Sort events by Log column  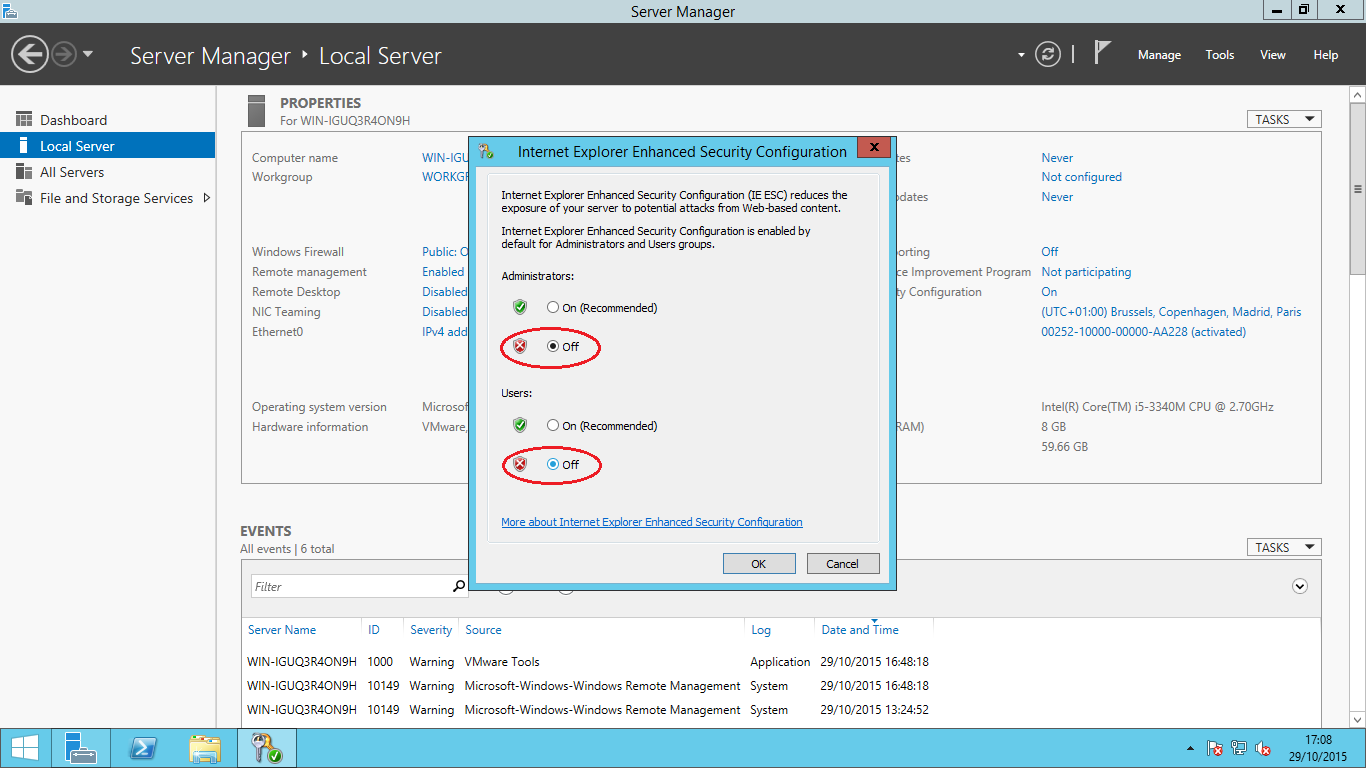pyautogui.click(x=761, y=630)
